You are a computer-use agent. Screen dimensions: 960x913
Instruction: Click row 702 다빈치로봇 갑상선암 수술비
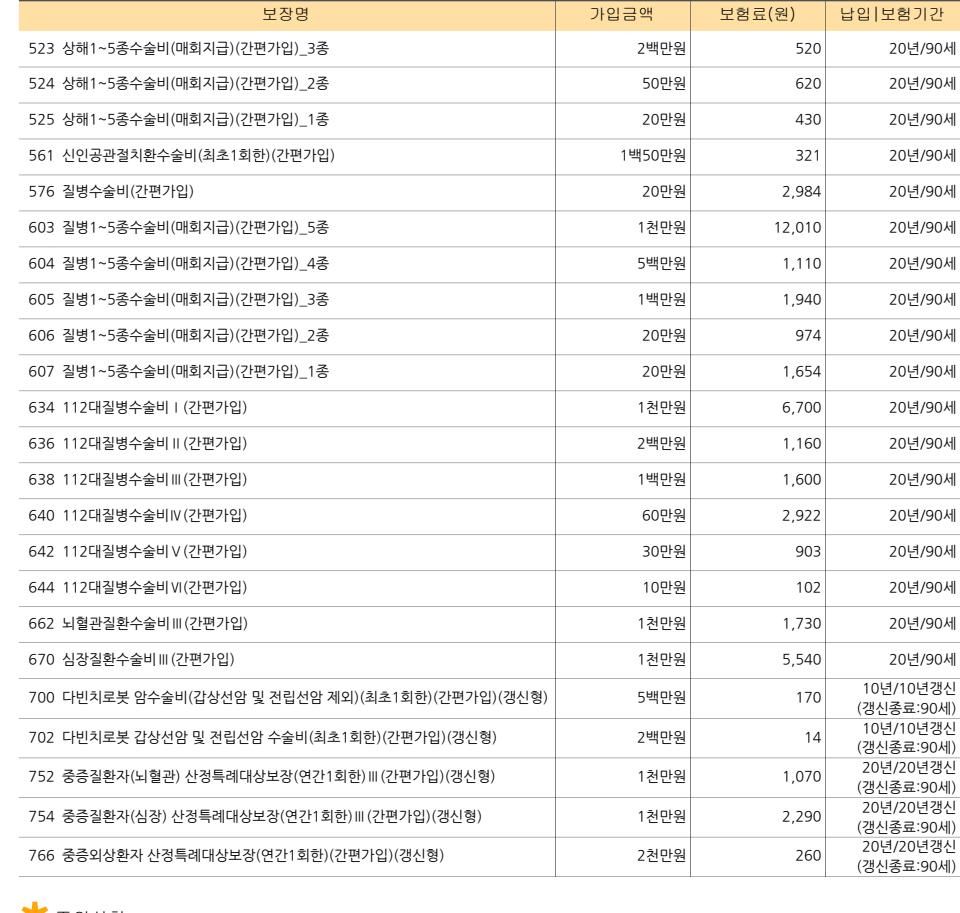(x=489, y=738)
